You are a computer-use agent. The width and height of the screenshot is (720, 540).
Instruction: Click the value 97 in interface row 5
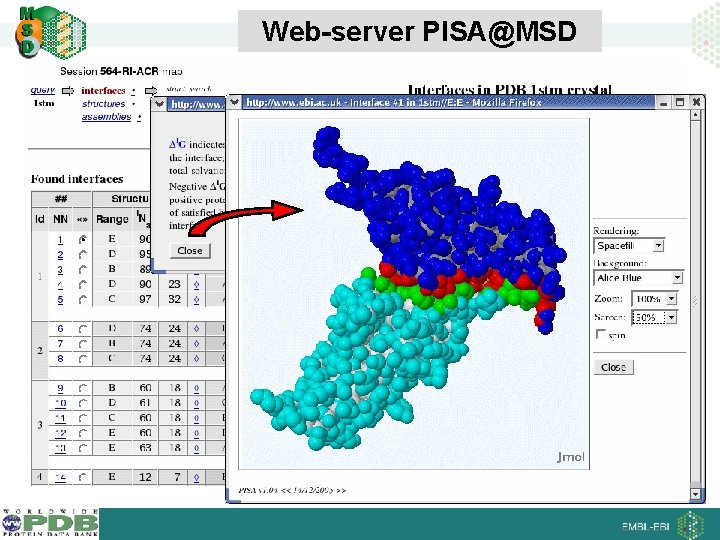click(x=145, y=299)
